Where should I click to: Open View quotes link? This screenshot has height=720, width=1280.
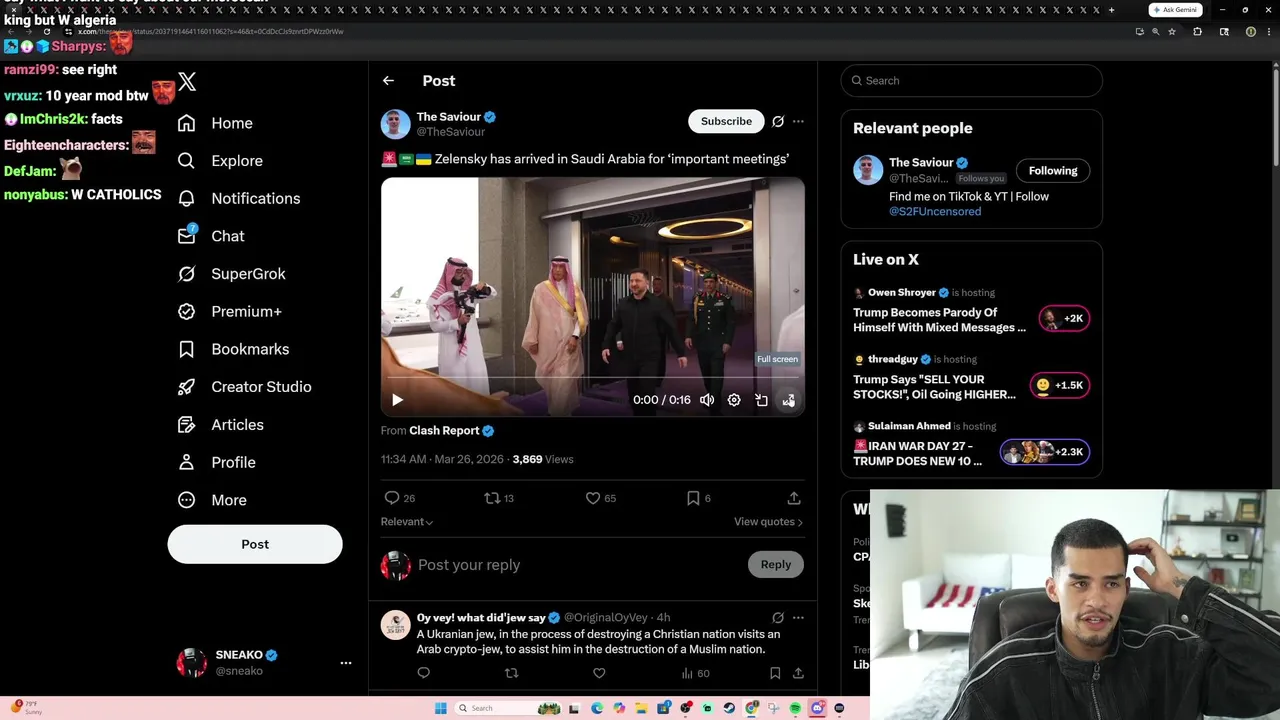click(x=768, y=522)
